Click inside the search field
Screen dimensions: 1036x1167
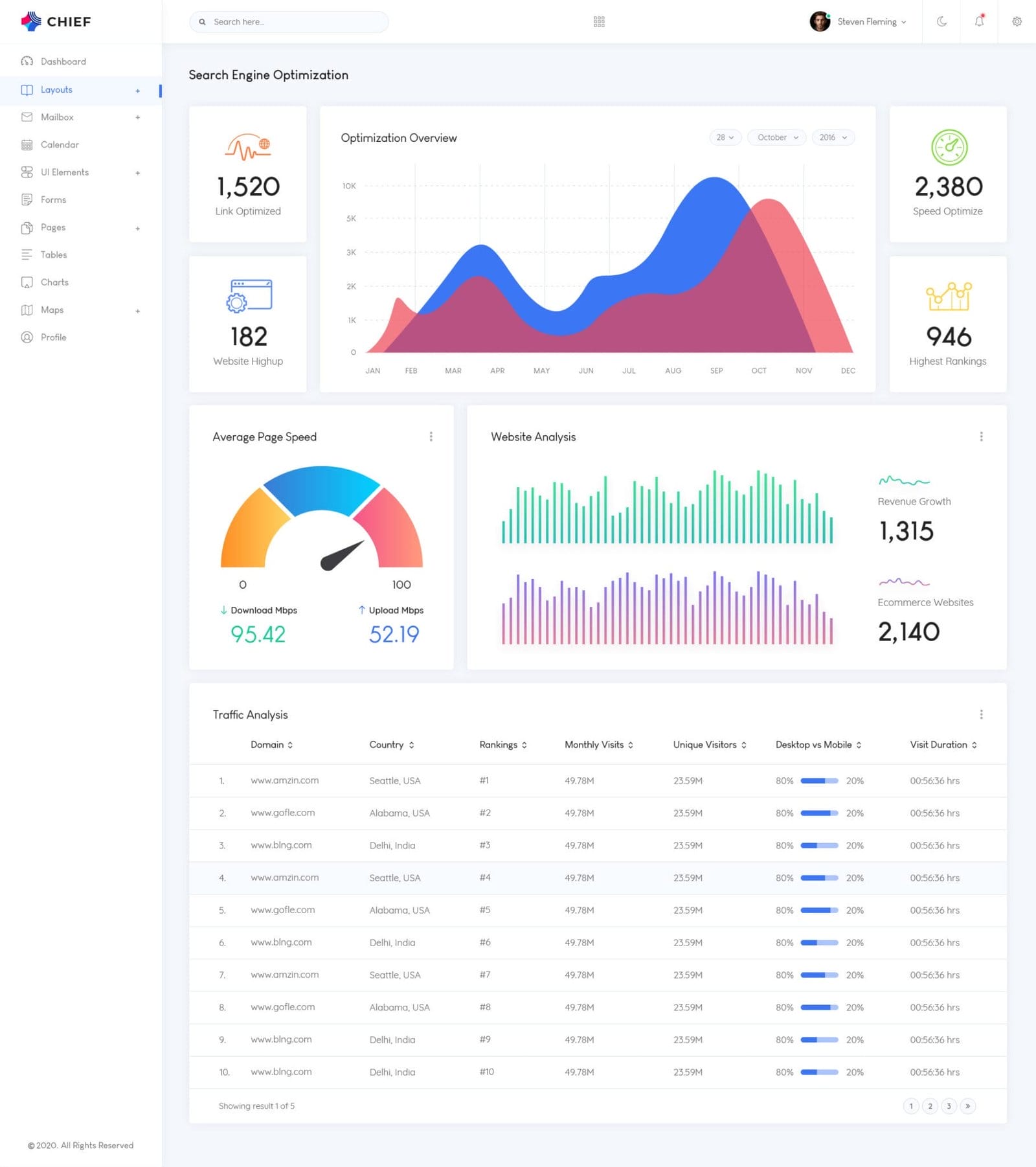pos(288,21)
